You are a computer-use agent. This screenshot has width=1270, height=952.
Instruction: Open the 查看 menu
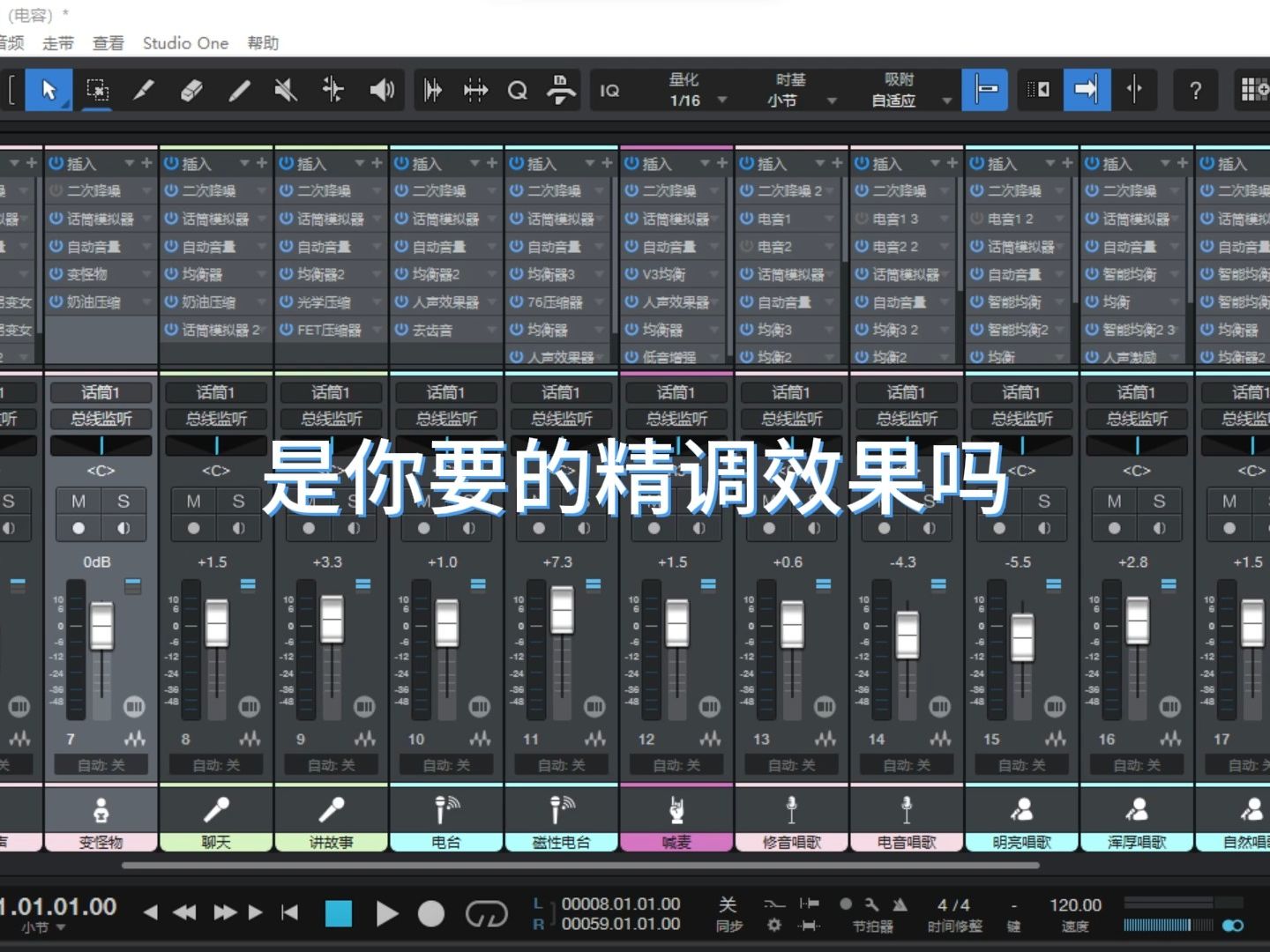(108, 43)
